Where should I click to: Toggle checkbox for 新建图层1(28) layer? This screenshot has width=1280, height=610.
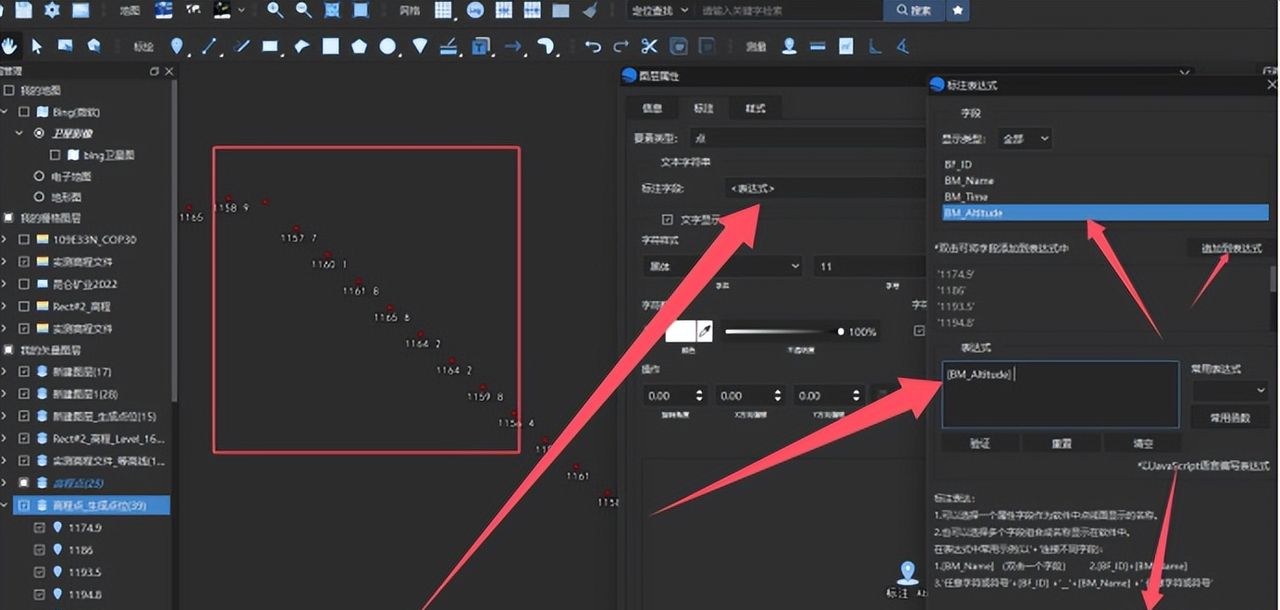pos(25,394)
